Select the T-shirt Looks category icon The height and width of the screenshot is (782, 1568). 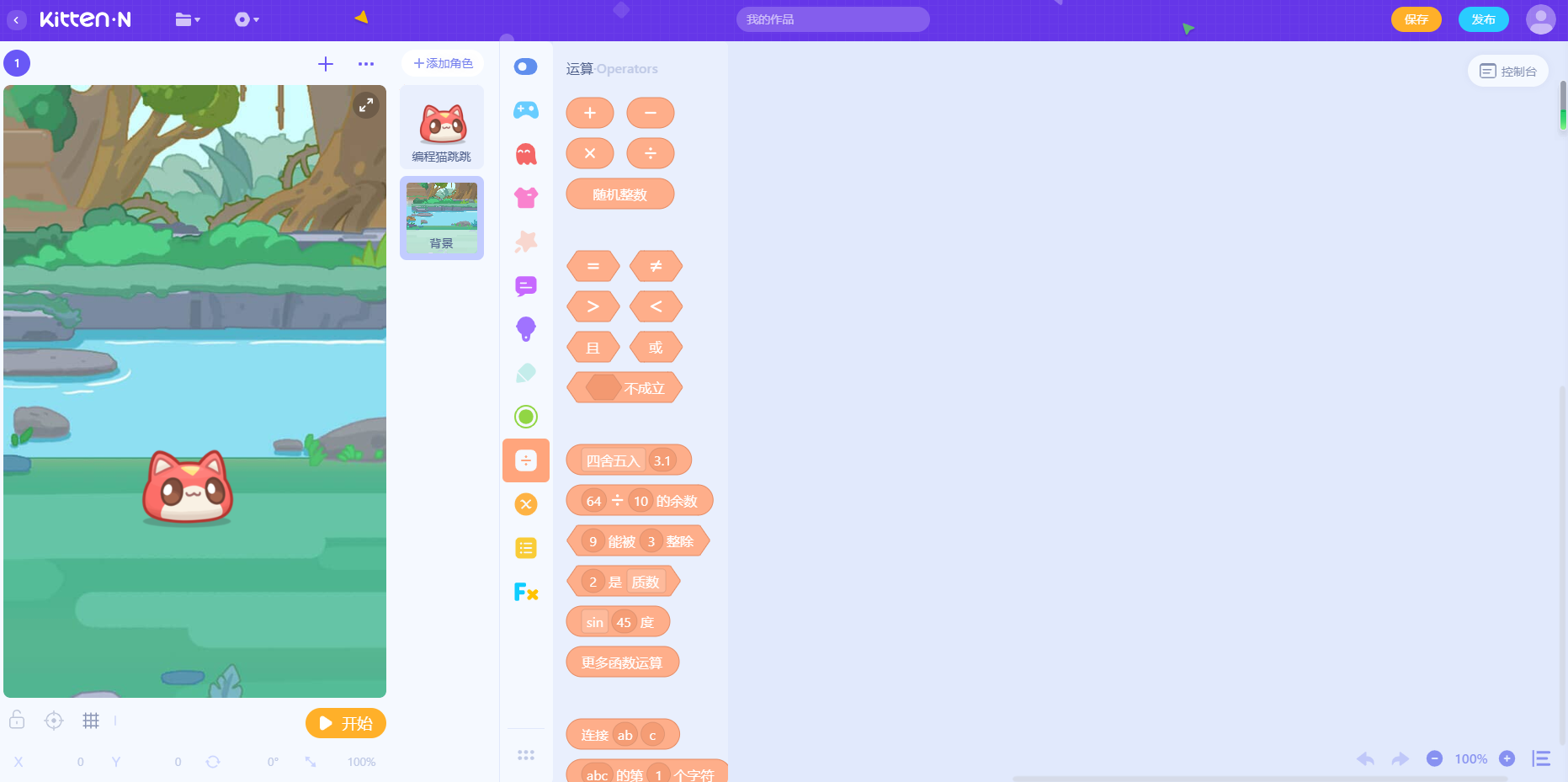coord(525,198)
